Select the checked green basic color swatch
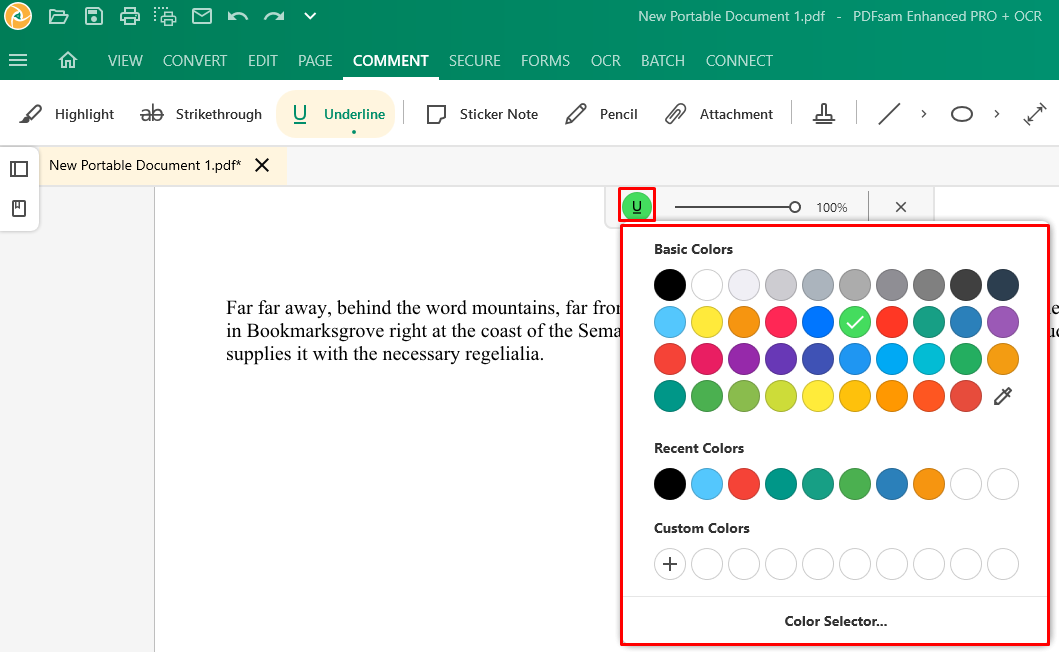This screenshot has height=652, width=1059. pos(855,322)
